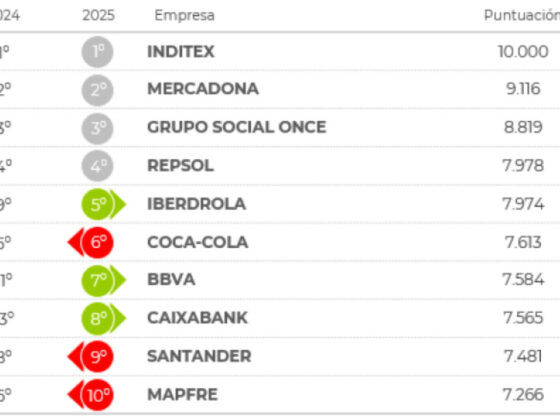Click red 6º badge beside Coca-Cola
Screen dimensions: 560x420
(90, 242)
